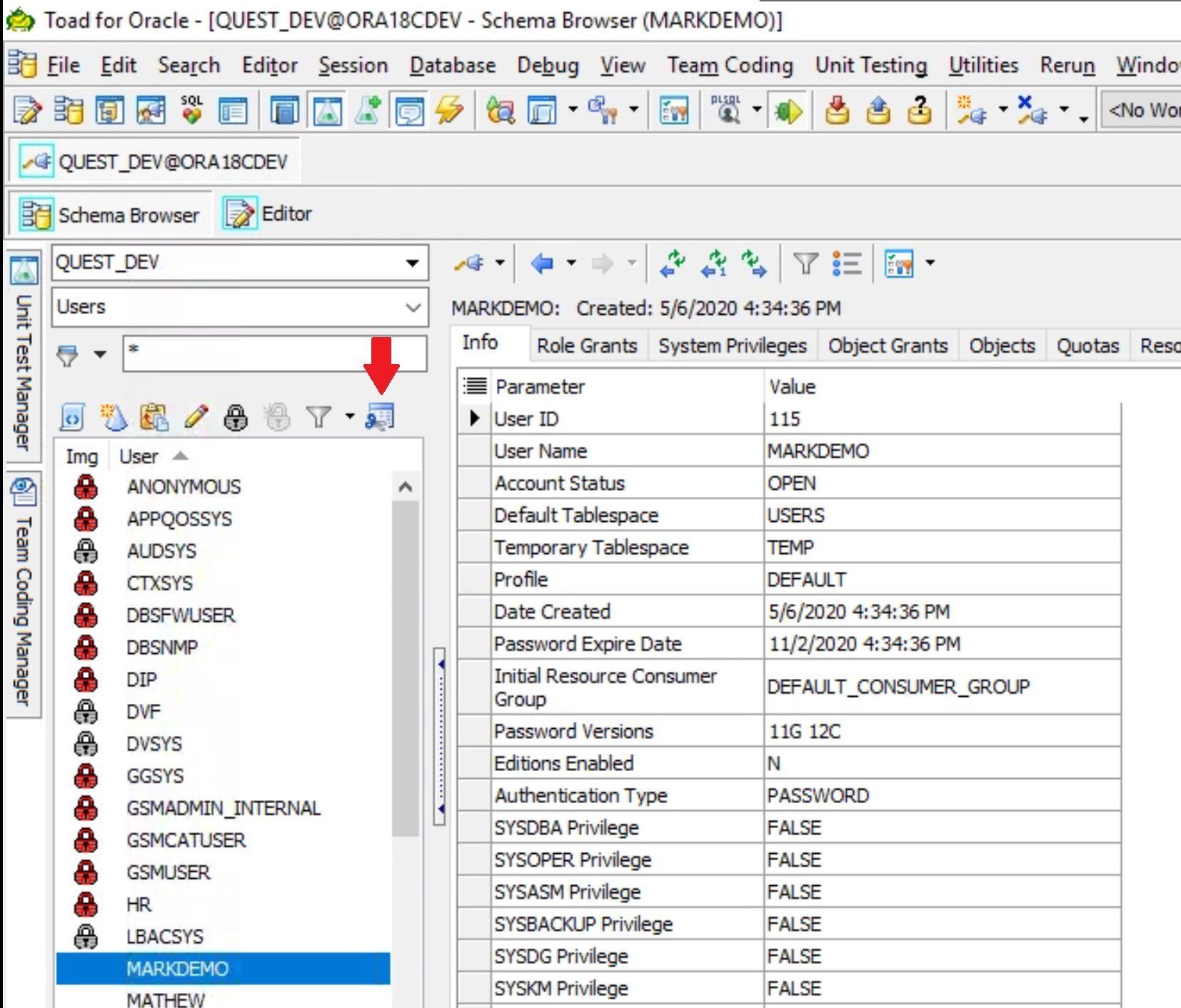Switch to the Role Grants tab

point(586,346)
